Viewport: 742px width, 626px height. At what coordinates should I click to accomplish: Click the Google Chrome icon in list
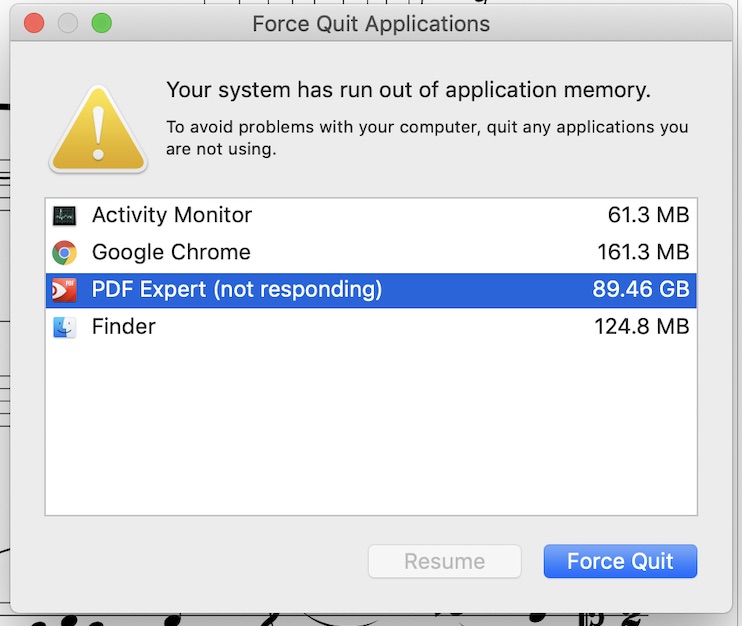coord(64,253)
